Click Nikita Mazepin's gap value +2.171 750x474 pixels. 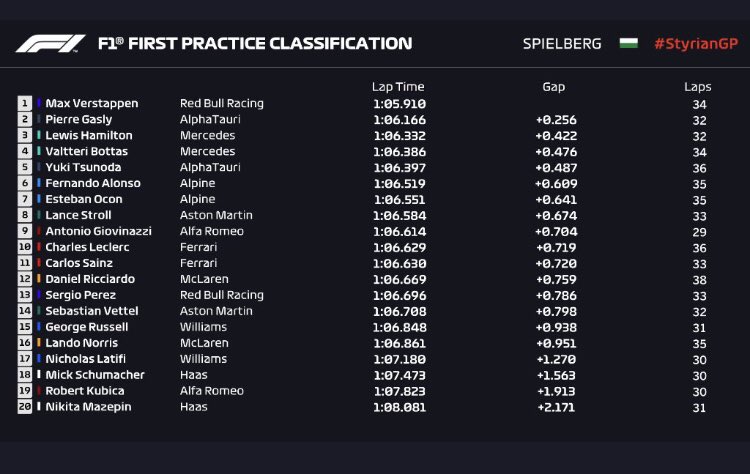(x=556, y=407)
